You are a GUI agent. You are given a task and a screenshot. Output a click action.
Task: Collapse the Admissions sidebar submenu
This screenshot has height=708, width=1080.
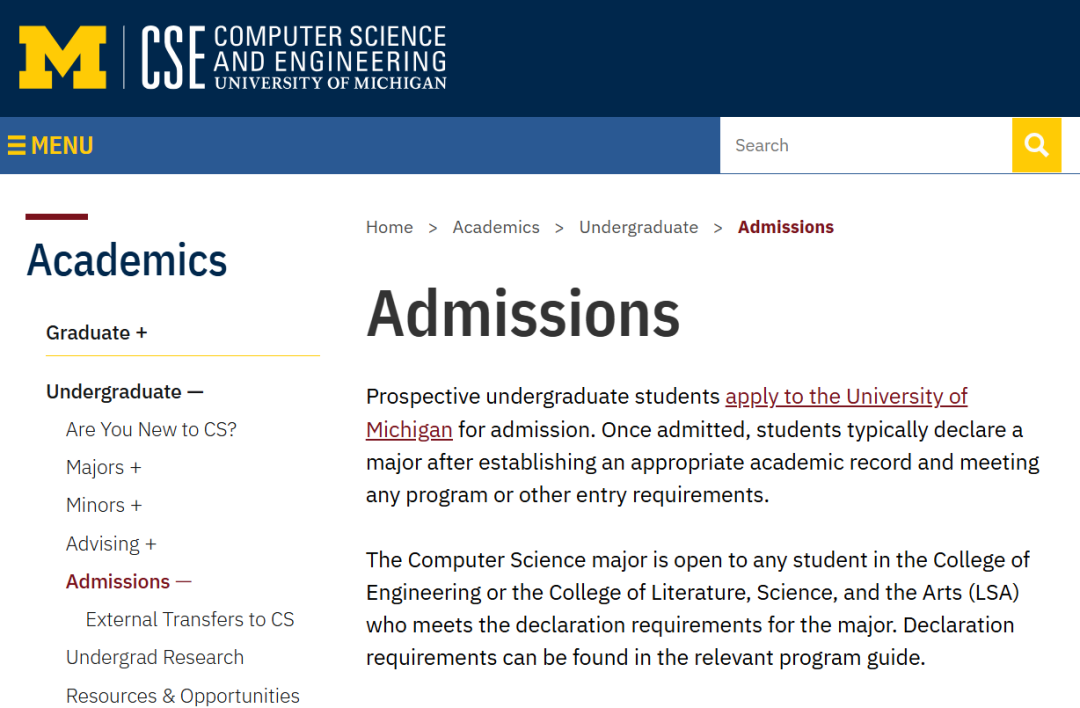[x=183, y=582]
